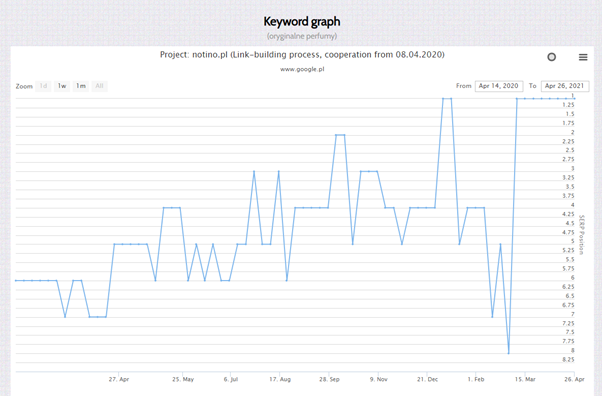Click the first data point at position 6
This screenshot has height=396, width=602.
pyautogui.click(x=16, y=280)
